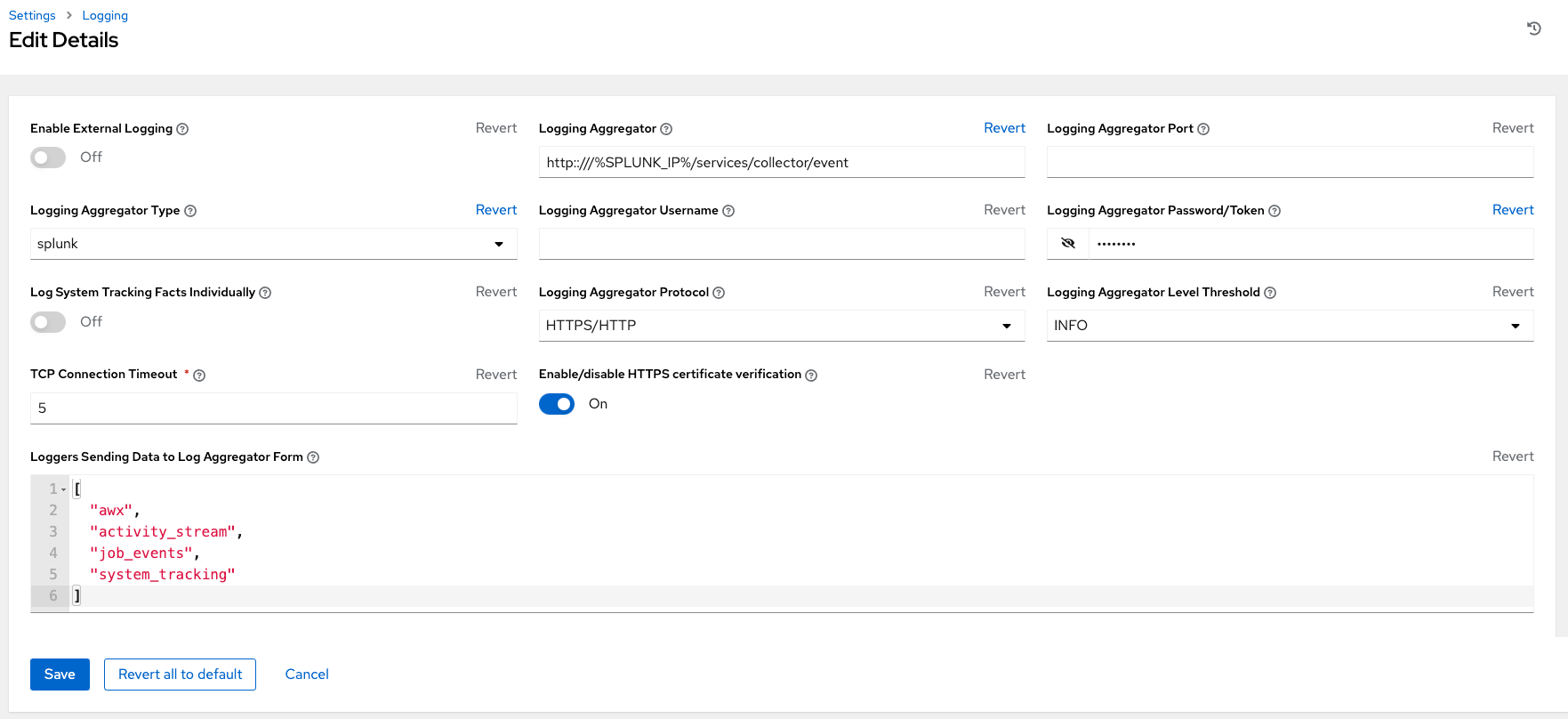Show help for Logging Aggregator Protocol
The height and width of the screenshot is (719, 1568).
(x=719, y=293)
